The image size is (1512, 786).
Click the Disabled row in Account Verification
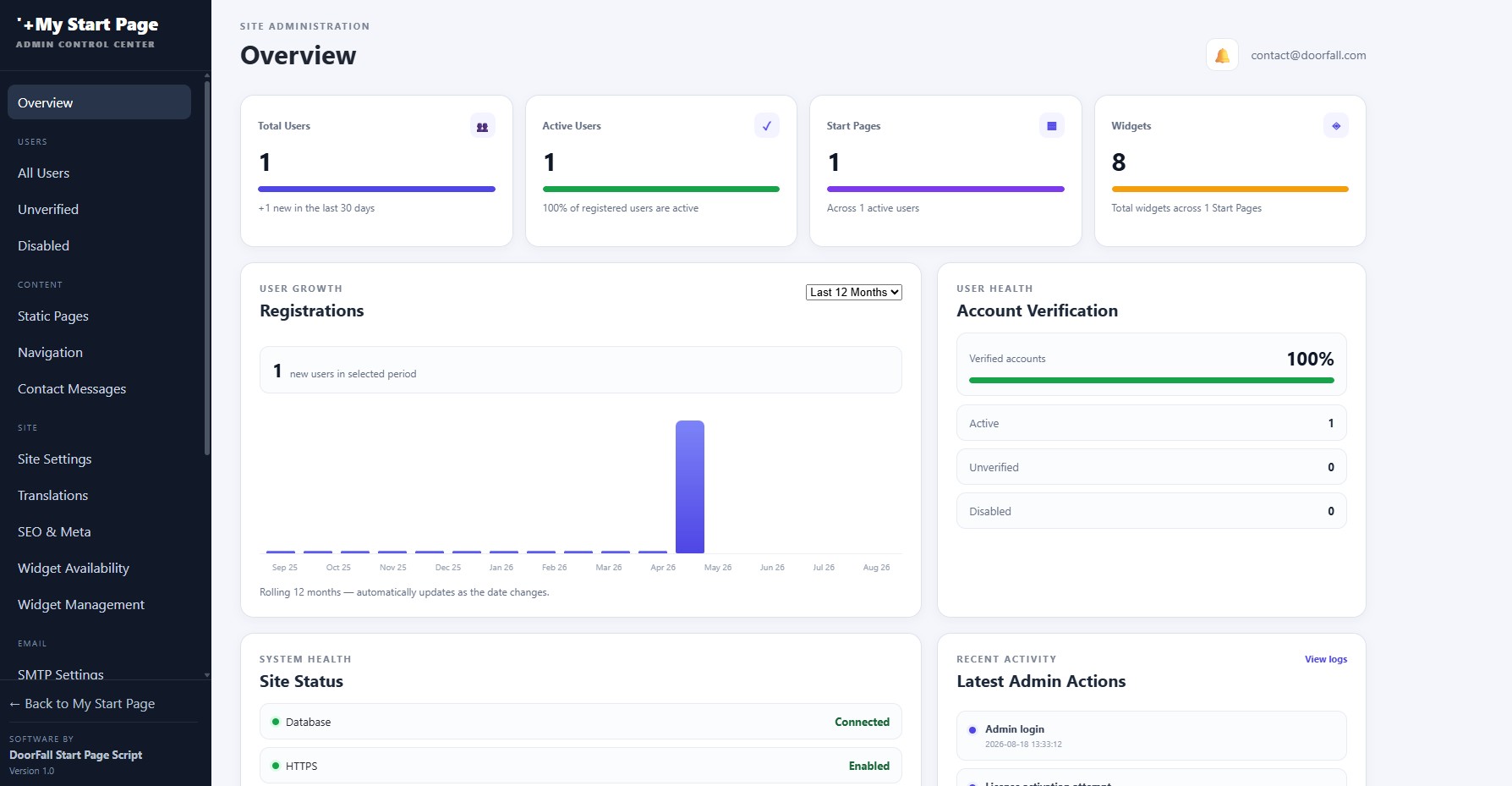click(1152, 511)
